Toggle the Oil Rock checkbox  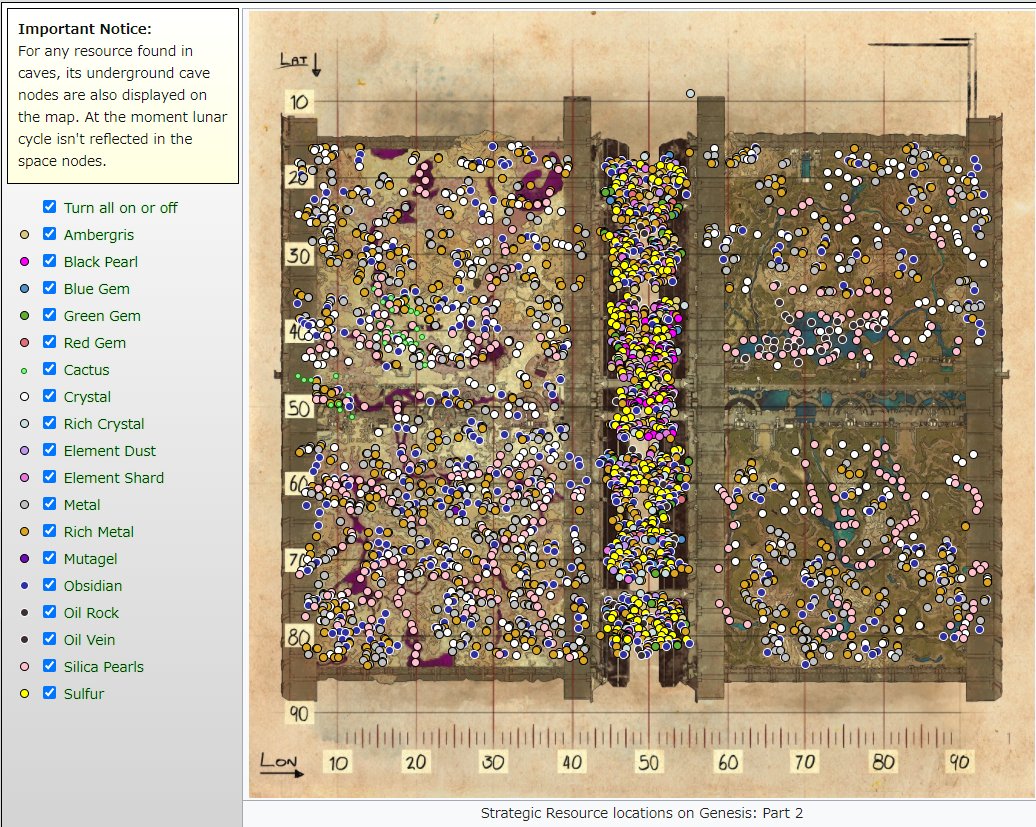[50, 612]
